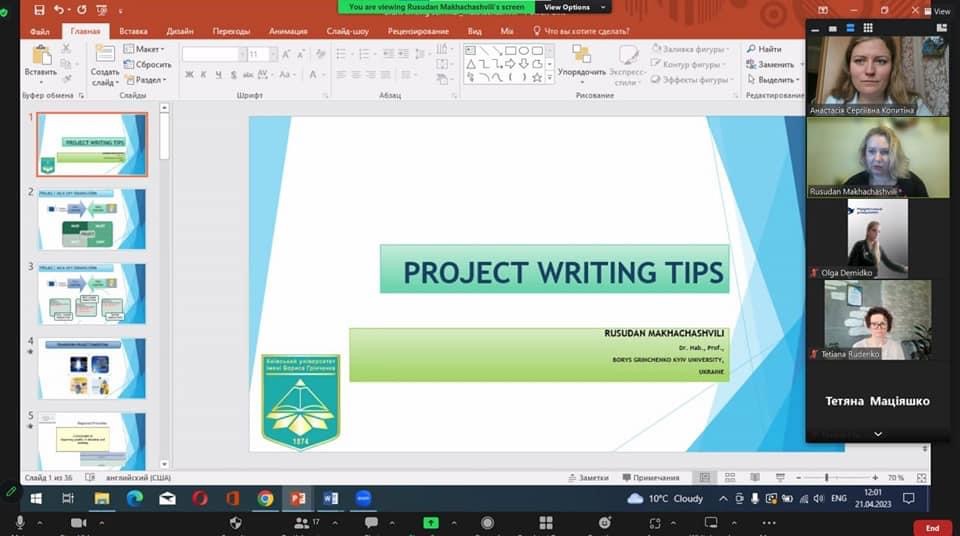Open Microsoft Word from the taskbar
The image size is (960, 536).
click(330, 498)
